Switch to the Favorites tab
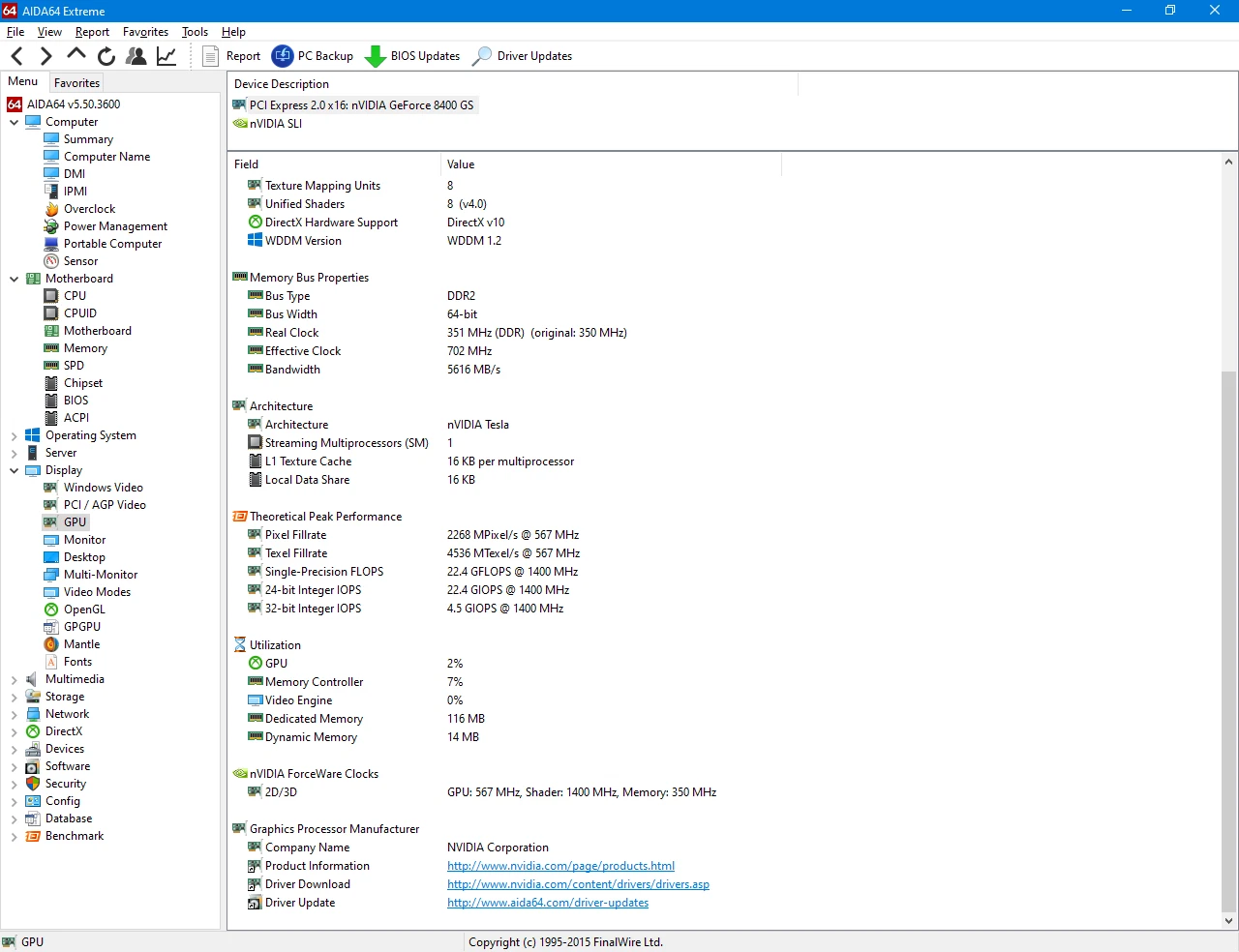This screenshot has height=952, width=1239. pyautogui.click(x=76, y=83)
